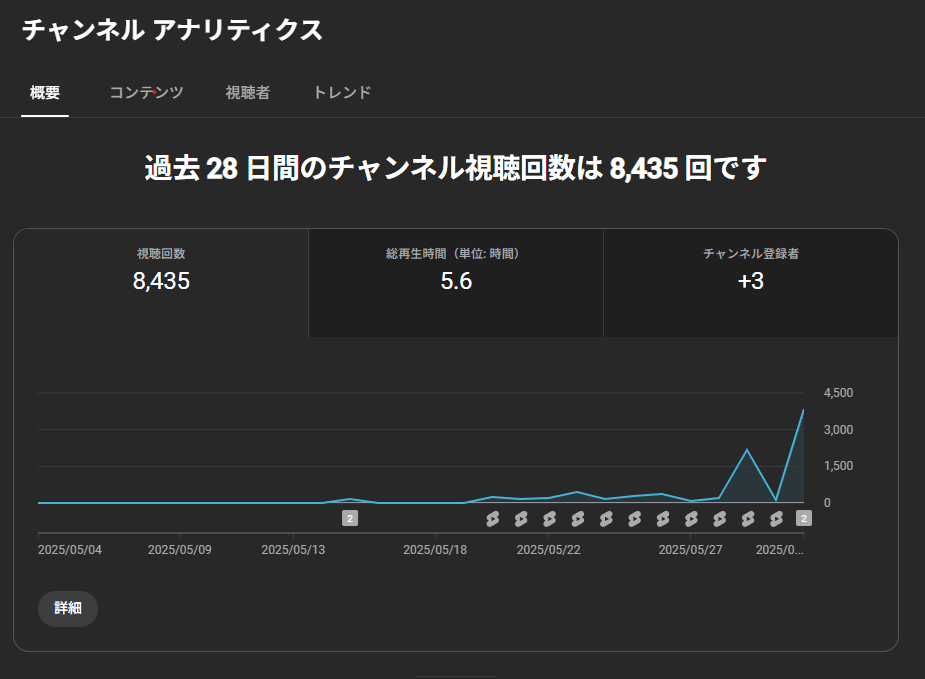Click the チャンネル アナリティクス heading
This screenshot has height=679, width=925.
pos(170,30)
